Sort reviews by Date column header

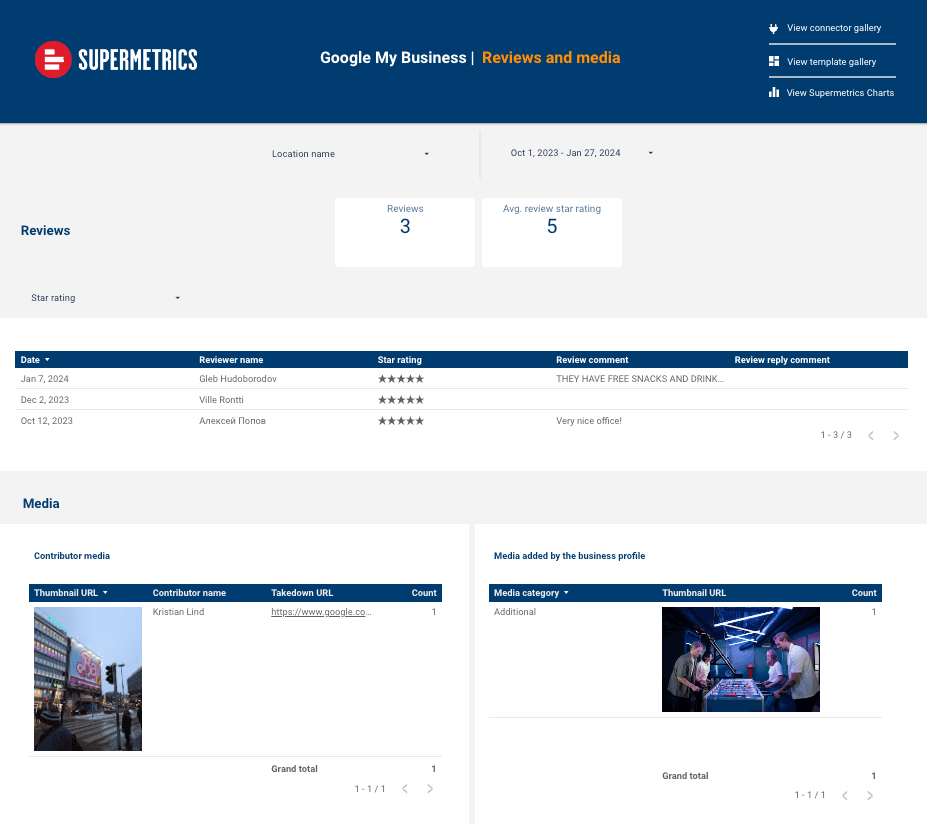pyautogui.click(x=31, y=360)
